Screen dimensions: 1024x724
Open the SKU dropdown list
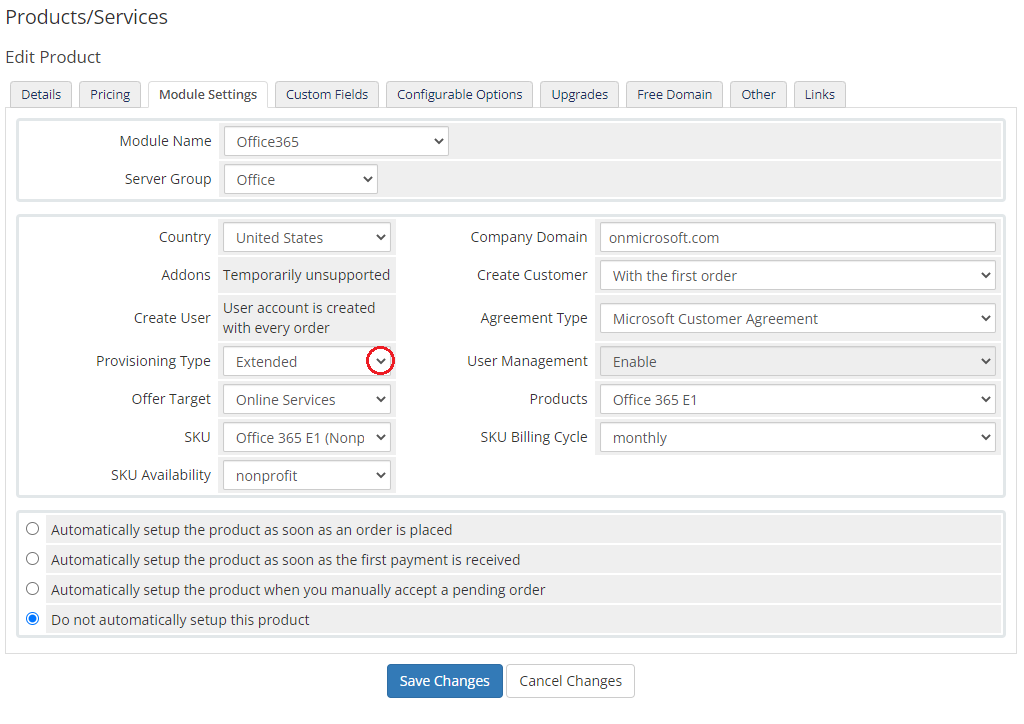click(306, 438)
